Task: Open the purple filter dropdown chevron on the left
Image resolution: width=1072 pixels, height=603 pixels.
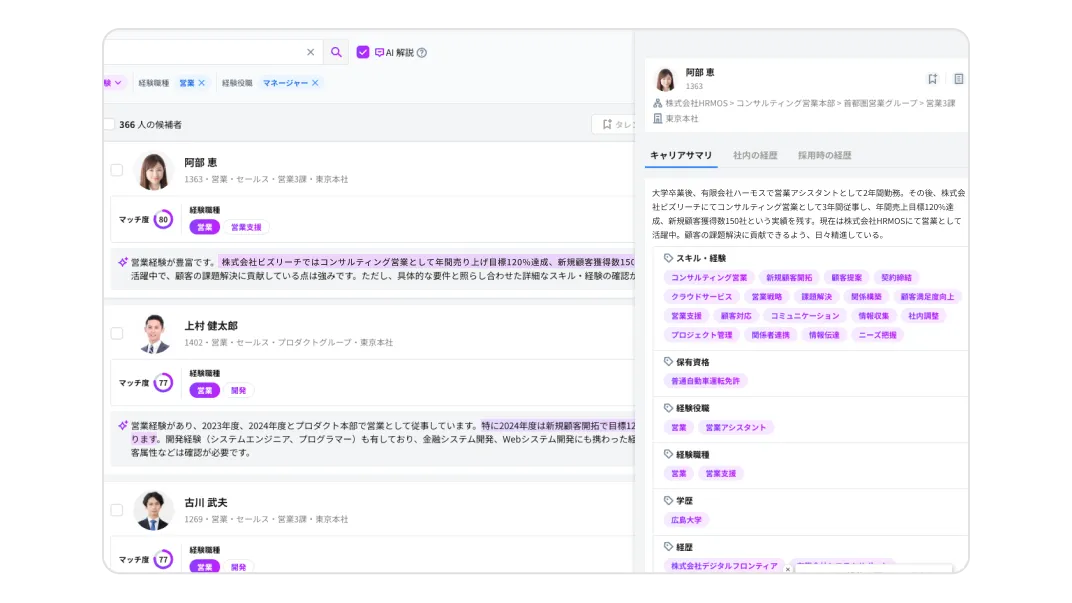Action: [x=116, y=82]
